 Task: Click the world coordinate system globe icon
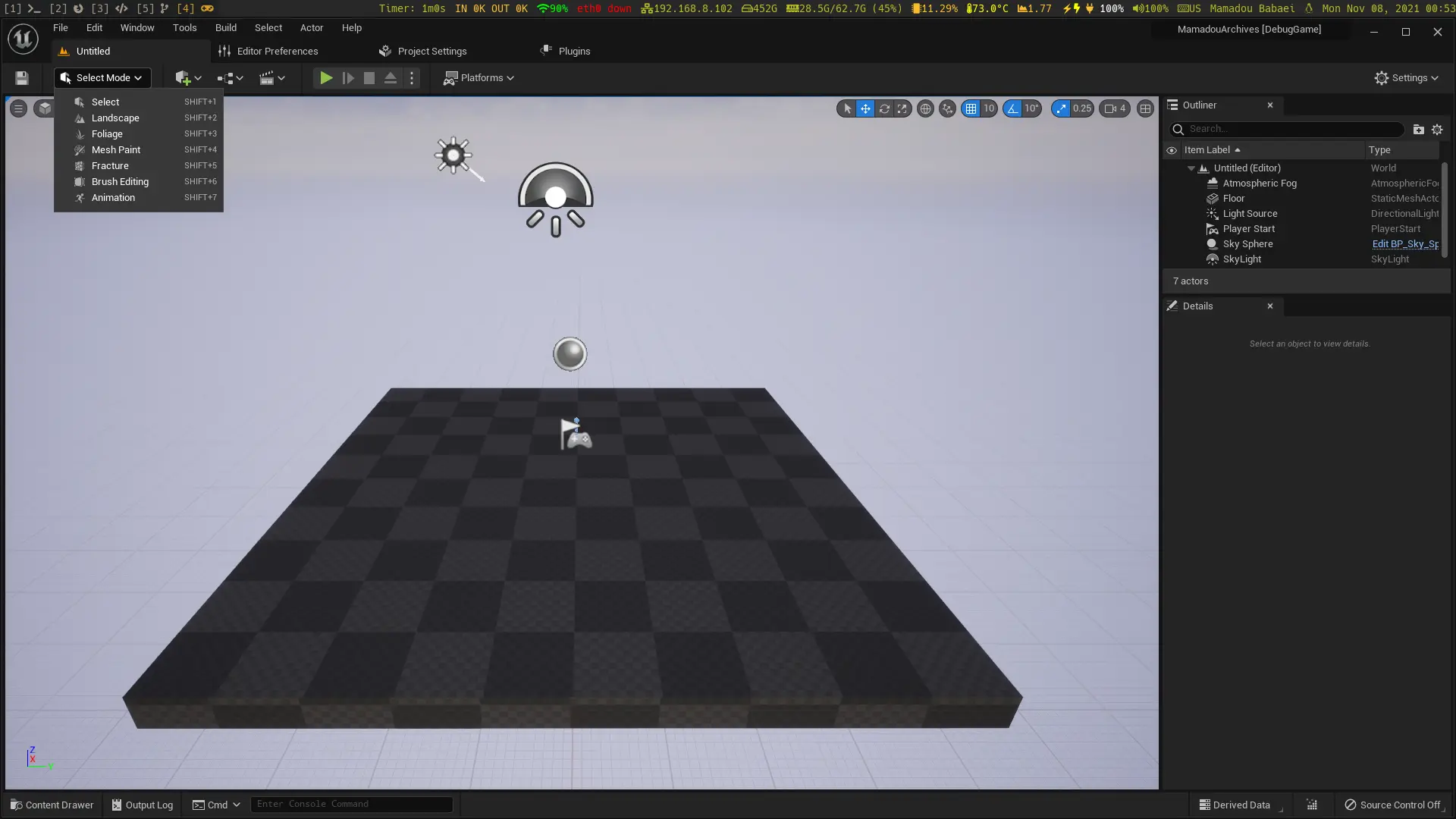tap(925, 108)
